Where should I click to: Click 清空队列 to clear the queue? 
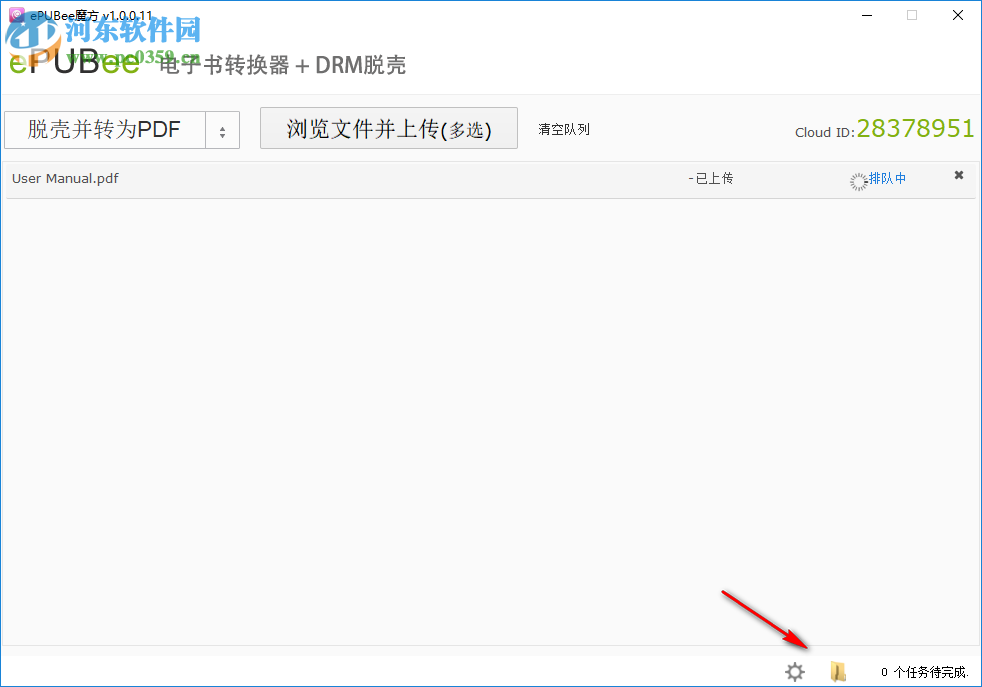click(563, 128)
